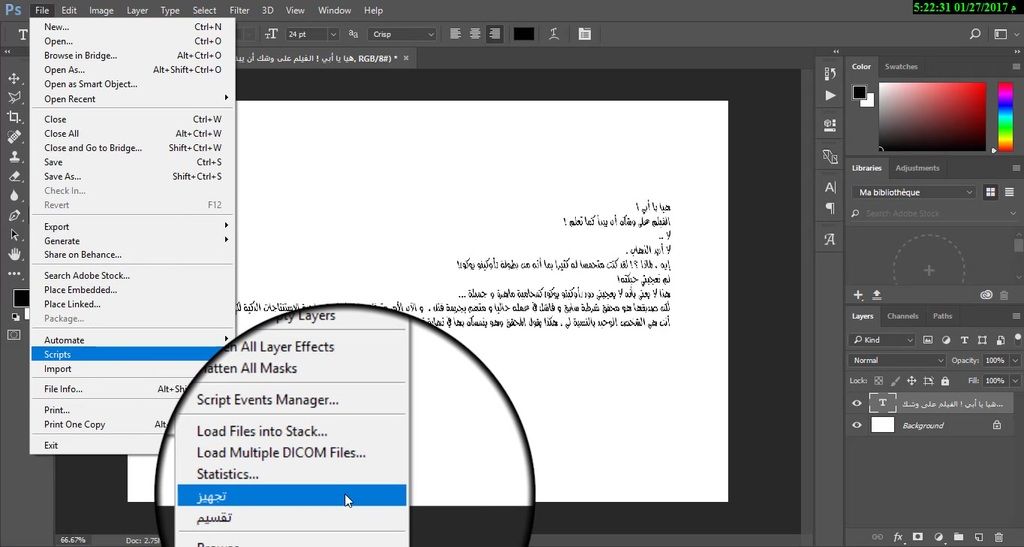
Task: Select the Eraser tool
Action: (14, 176)
